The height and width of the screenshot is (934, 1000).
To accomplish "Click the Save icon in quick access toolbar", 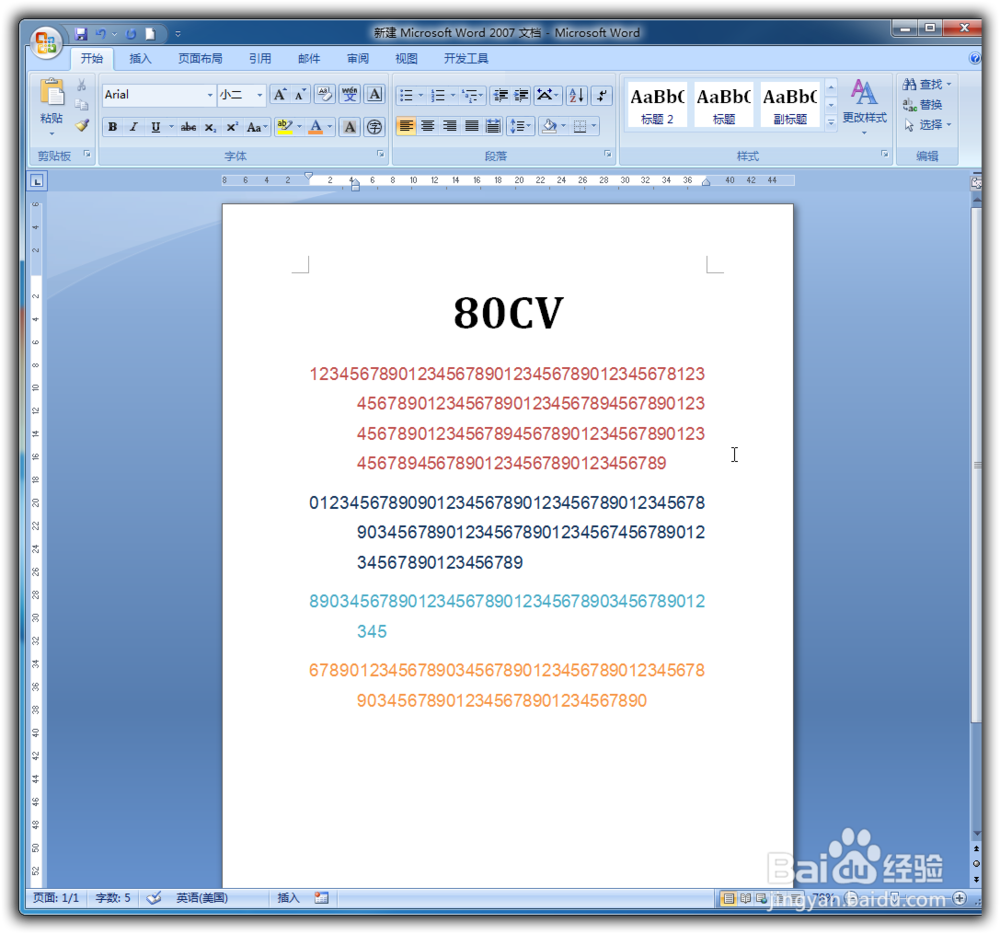I will pyautogui.click(x=81, y=34).
